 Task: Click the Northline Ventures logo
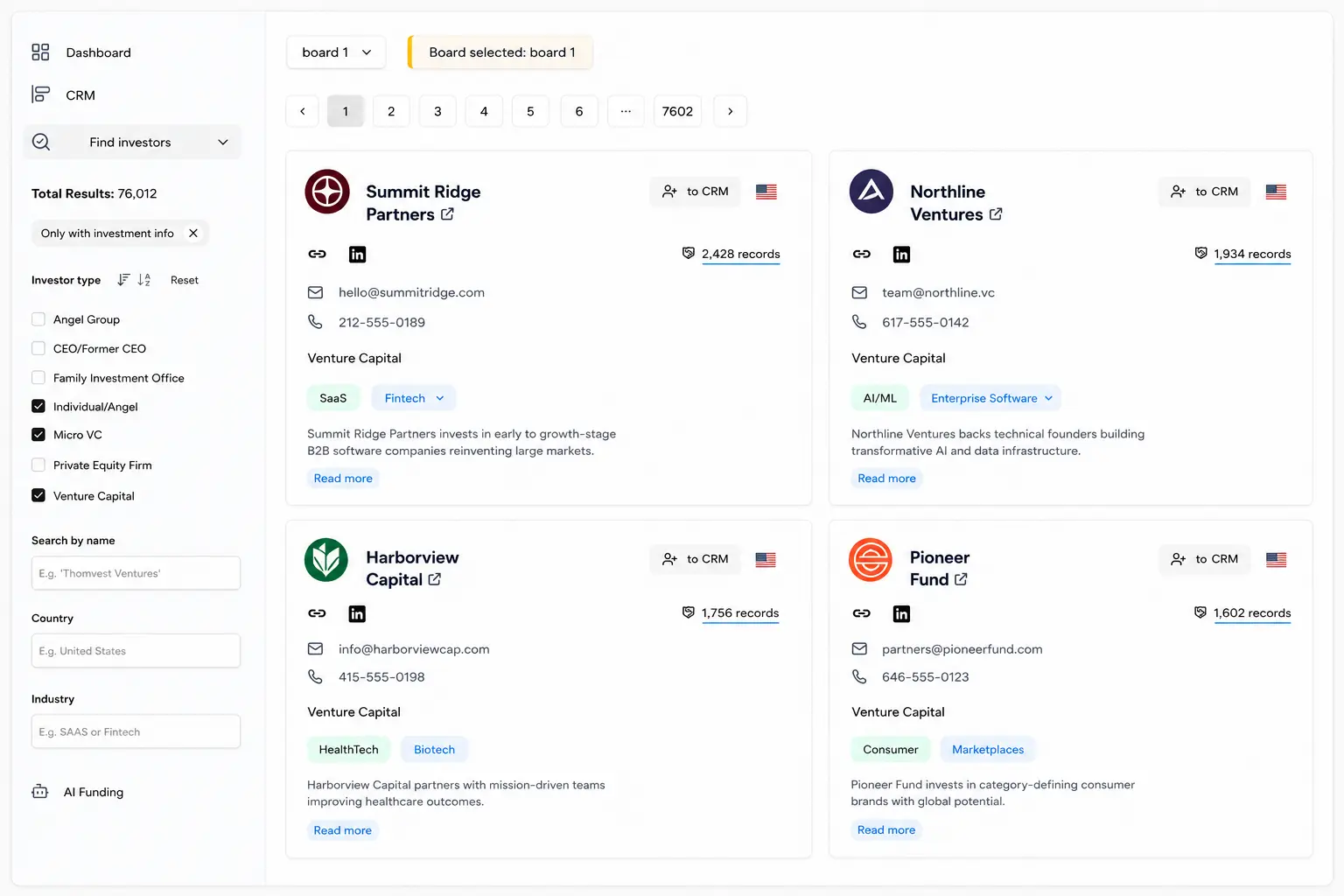[871, 192]
